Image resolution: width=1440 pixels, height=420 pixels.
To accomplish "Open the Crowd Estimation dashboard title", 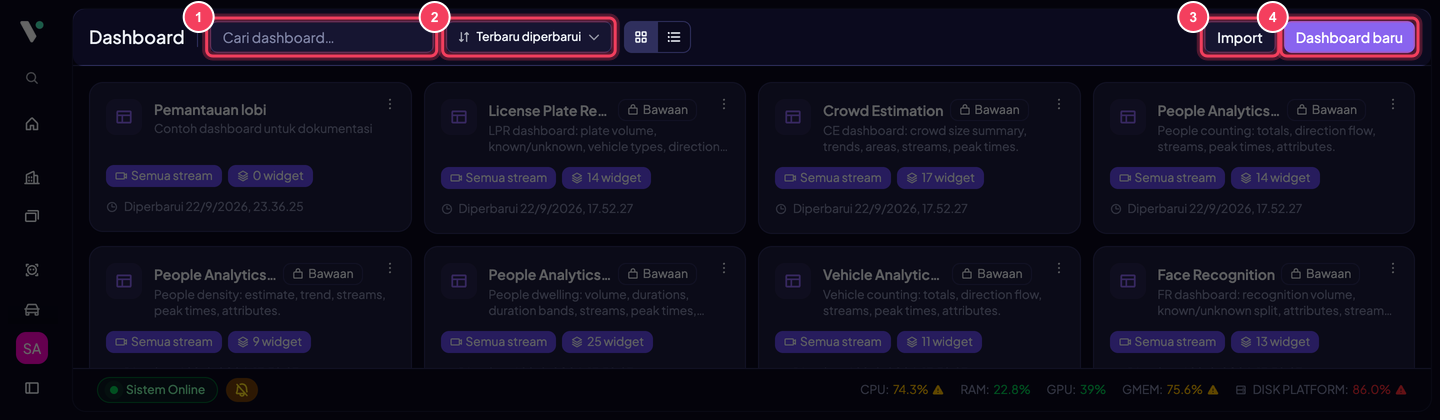I will pos(883,110).
